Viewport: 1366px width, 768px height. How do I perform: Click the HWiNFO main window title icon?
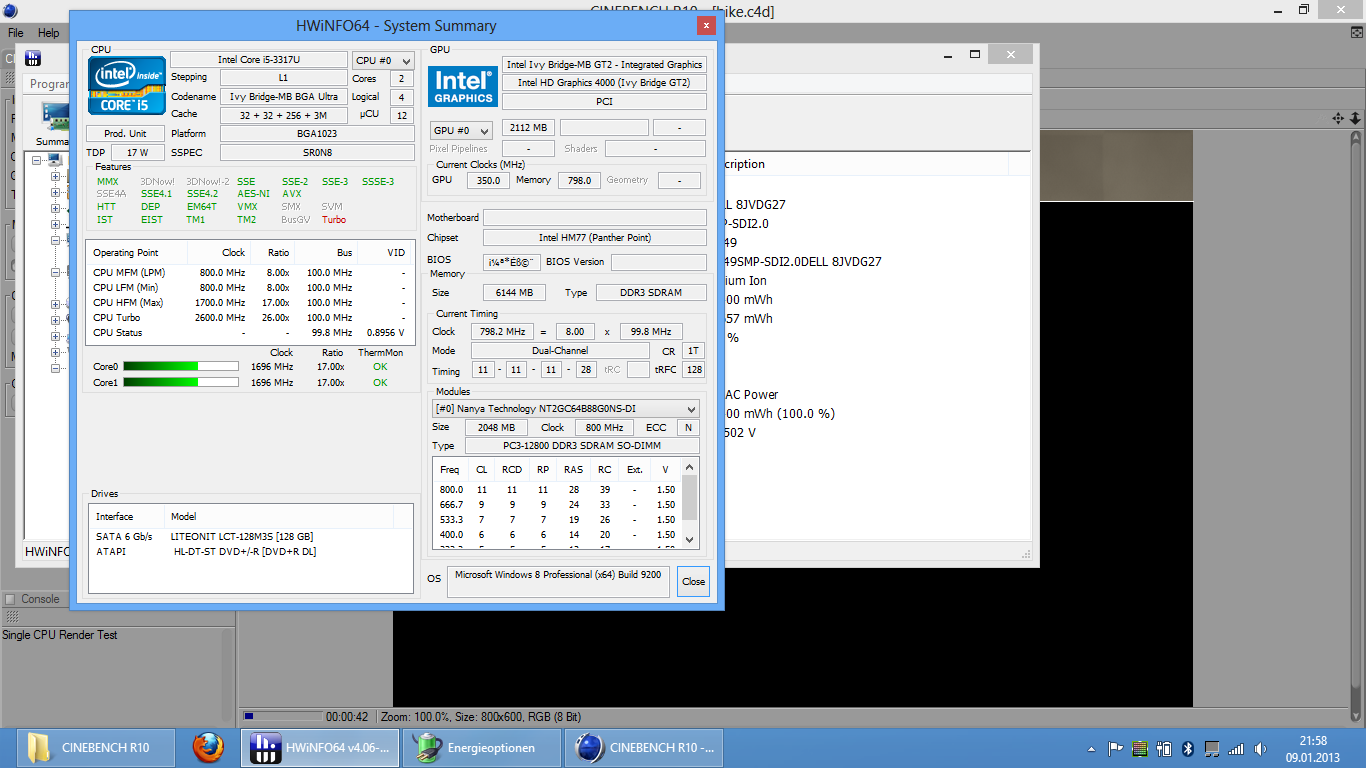[x=33, y=59]
